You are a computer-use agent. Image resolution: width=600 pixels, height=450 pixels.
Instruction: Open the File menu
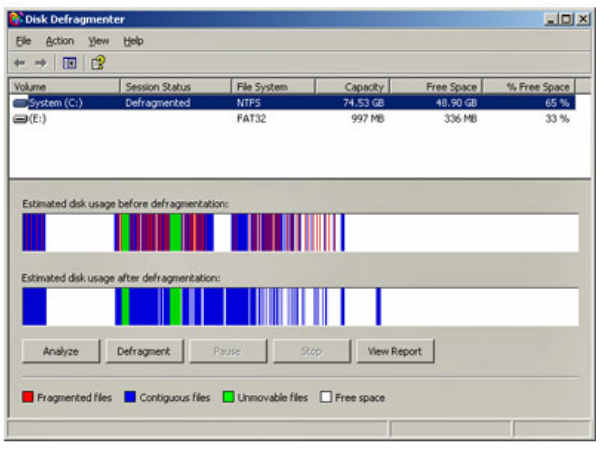tap(23, 41)
